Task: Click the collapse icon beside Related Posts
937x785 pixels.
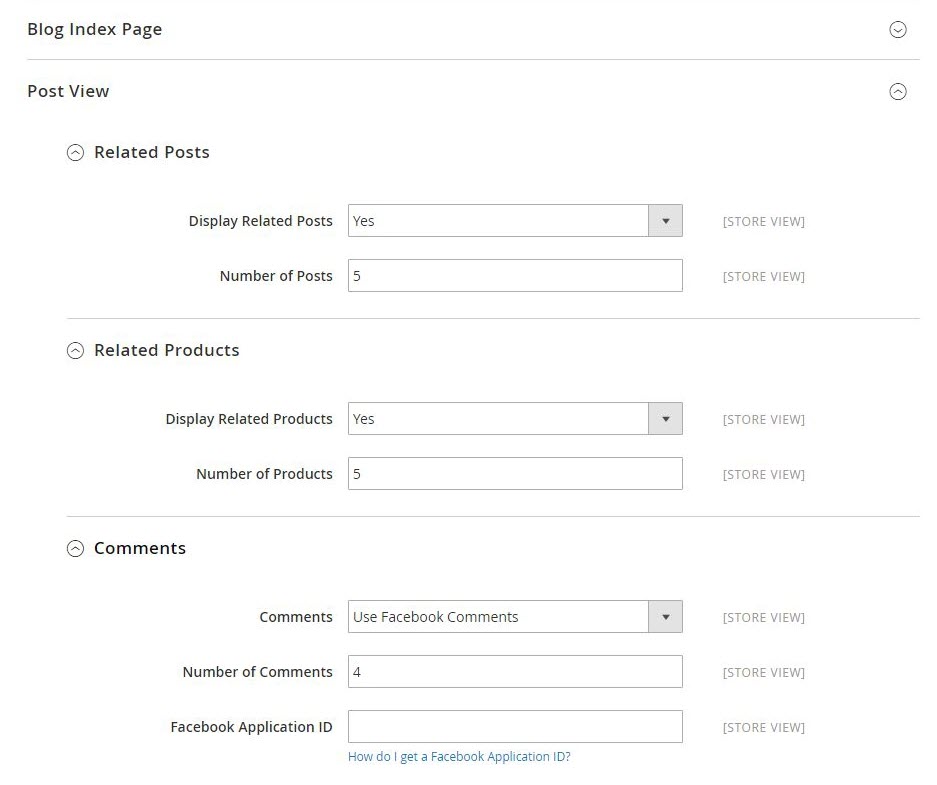Action: click(75, 153)
